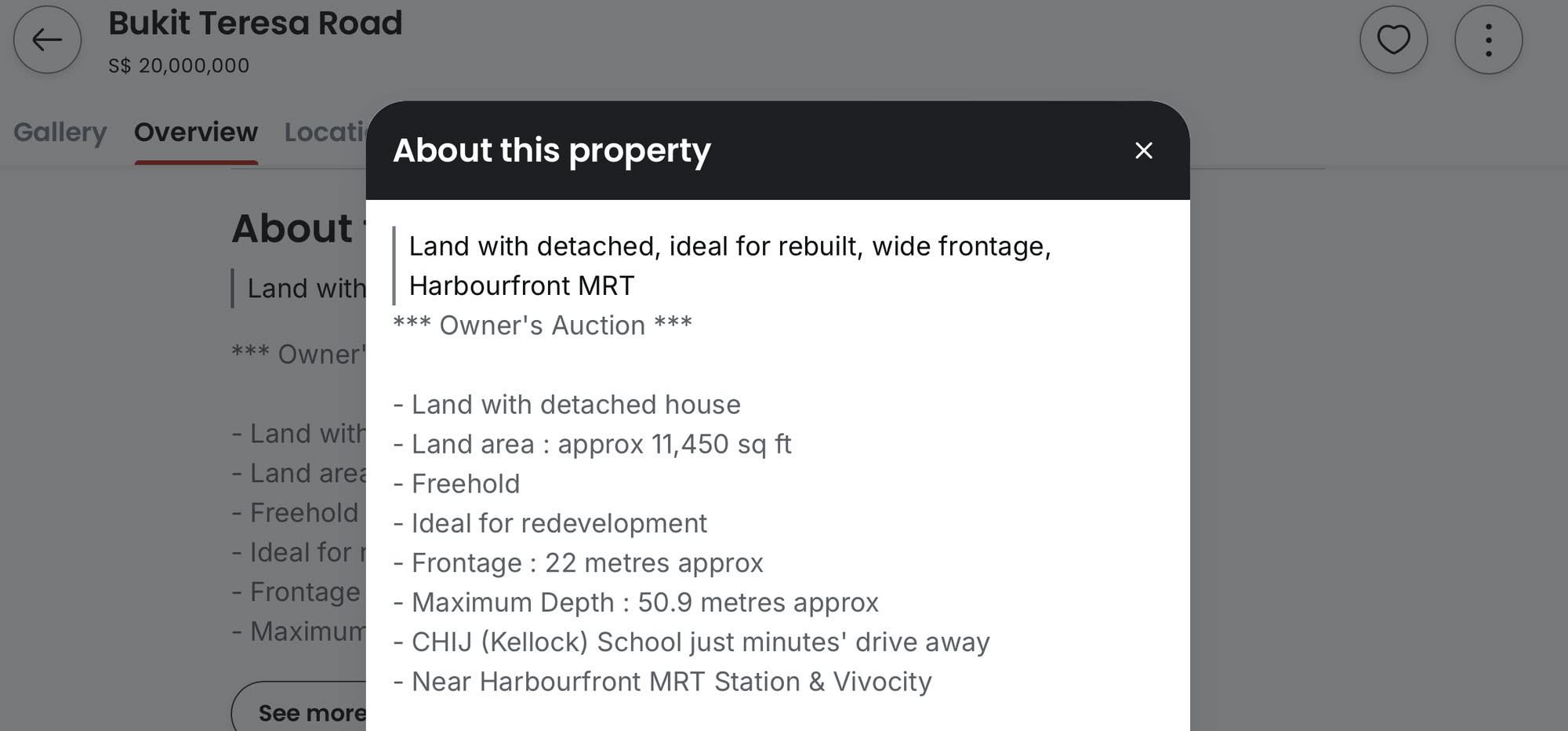Click the Frontage 22 metres approx line
Viewport: 1568px width, 731px height.
click(x=578, y=563)
